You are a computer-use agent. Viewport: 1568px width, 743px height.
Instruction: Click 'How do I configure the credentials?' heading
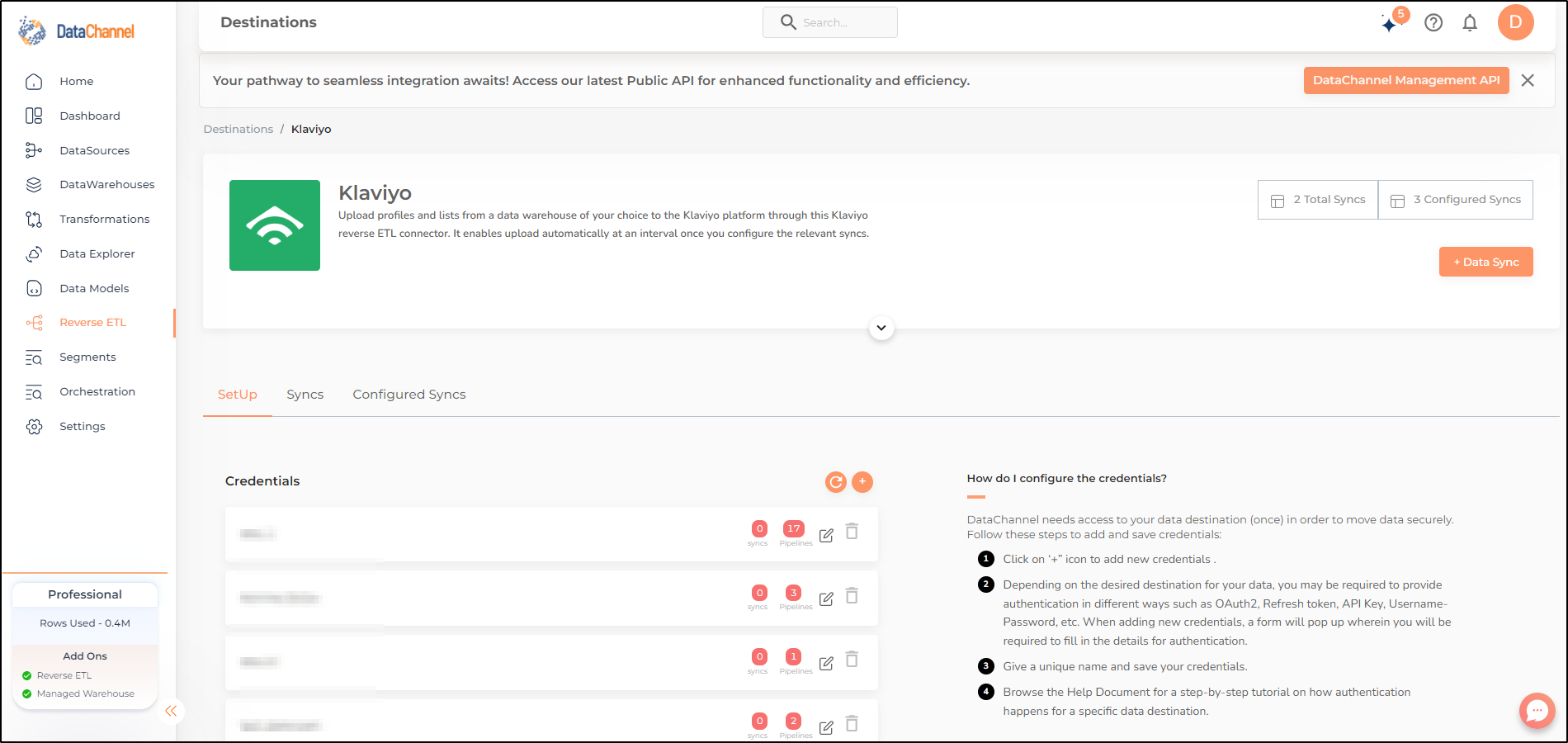pos(1067,479)
